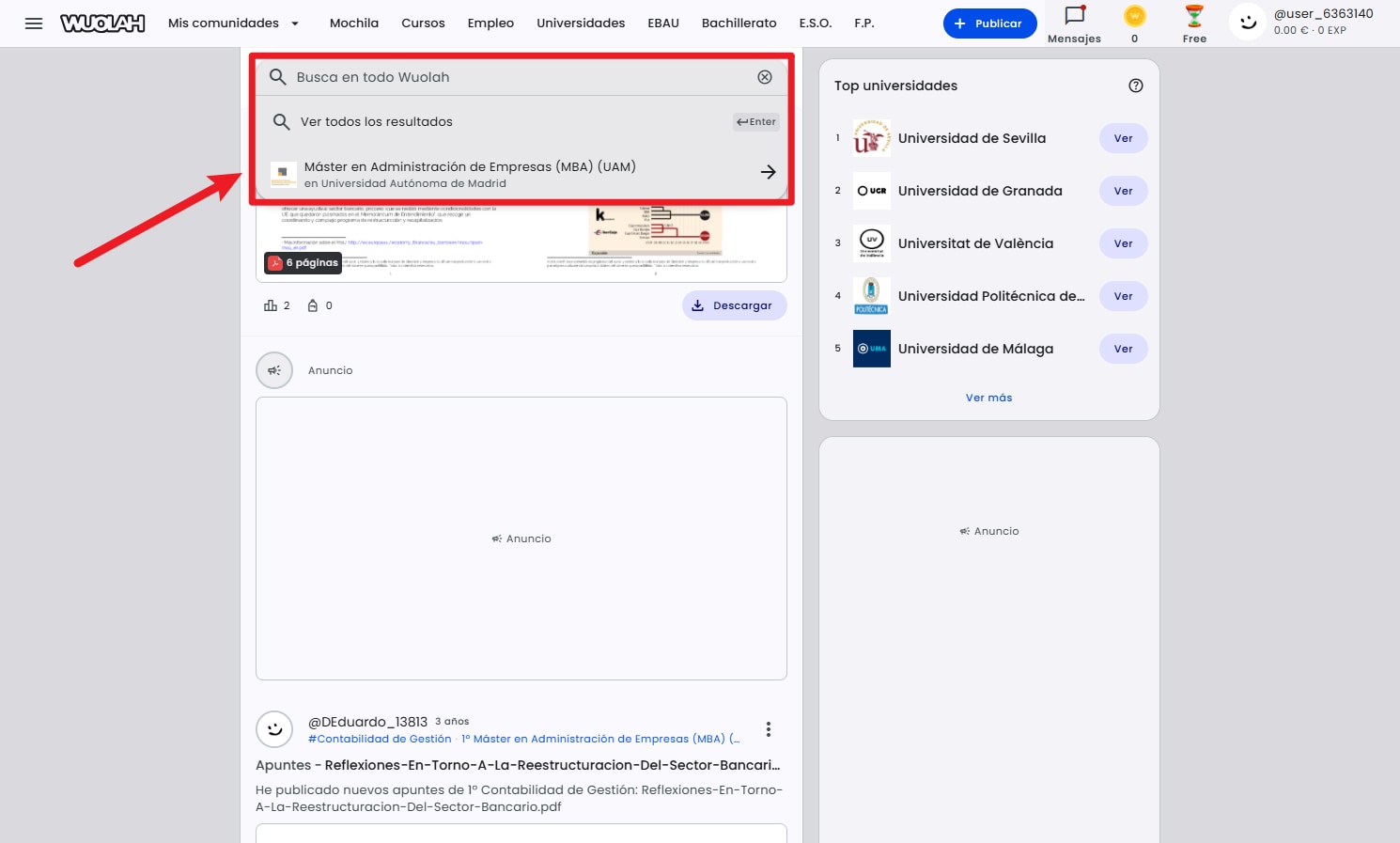Click Ver for Universidad Politécnica
The image size is (1400, 843).
[x=1123, y=296]
